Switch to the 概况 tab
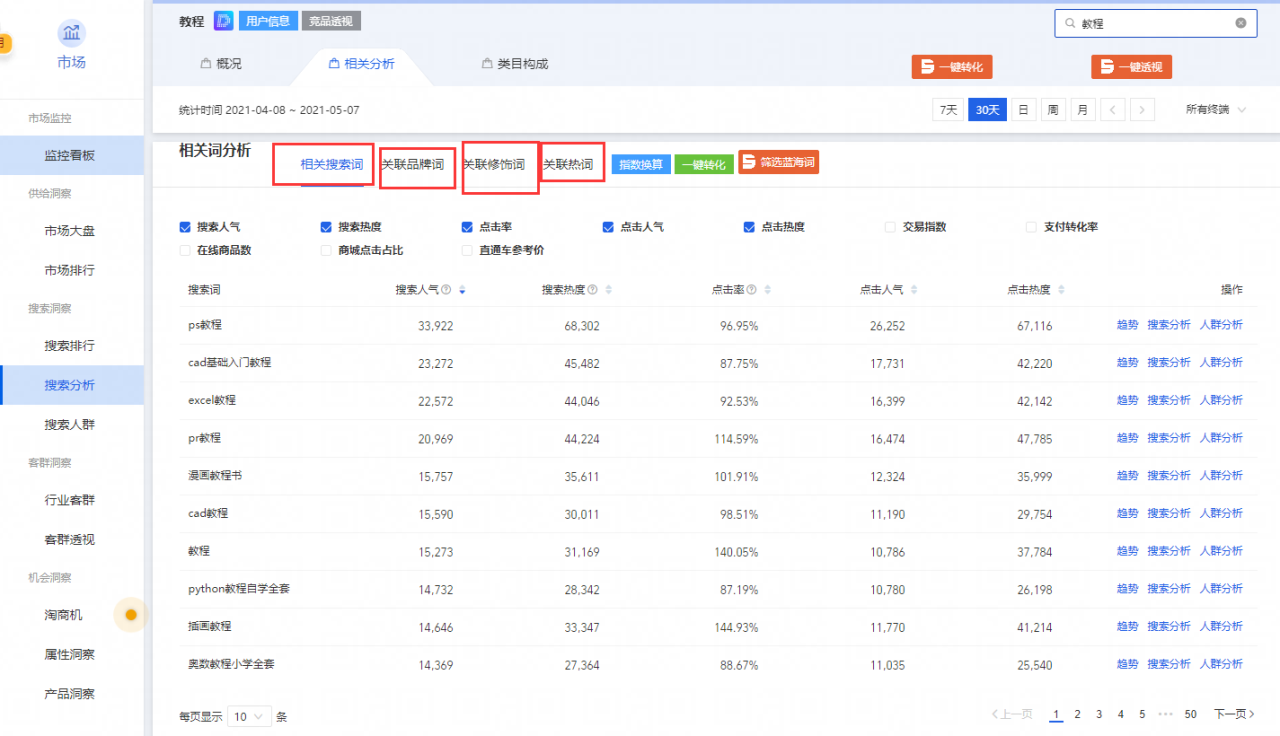 click(x=221, y=64)
